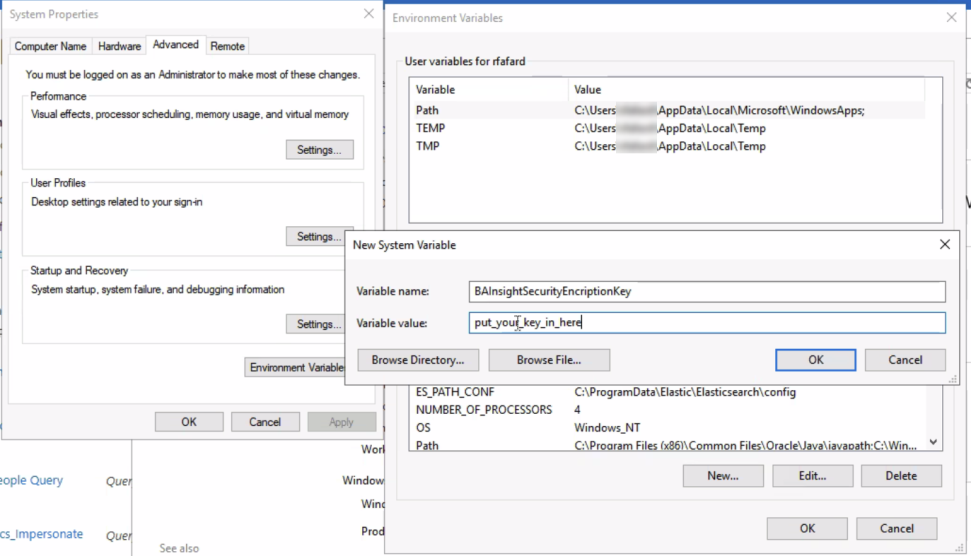The image size is (971, 556).
Task: Open the People Query link
Action: pyautogui.click(x=32, y=480)
